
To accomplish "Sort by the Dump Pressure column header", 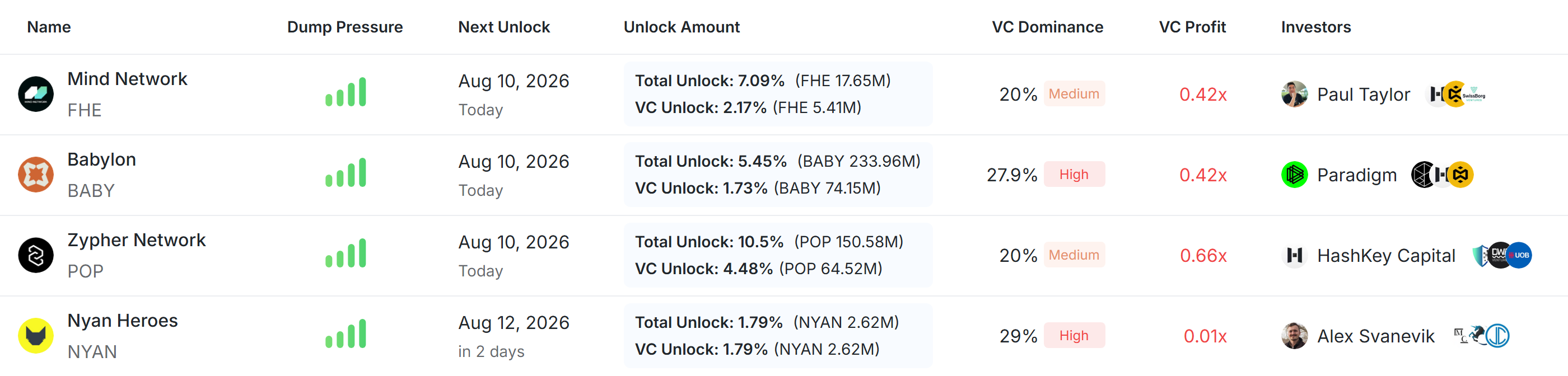I will [344, 27].
